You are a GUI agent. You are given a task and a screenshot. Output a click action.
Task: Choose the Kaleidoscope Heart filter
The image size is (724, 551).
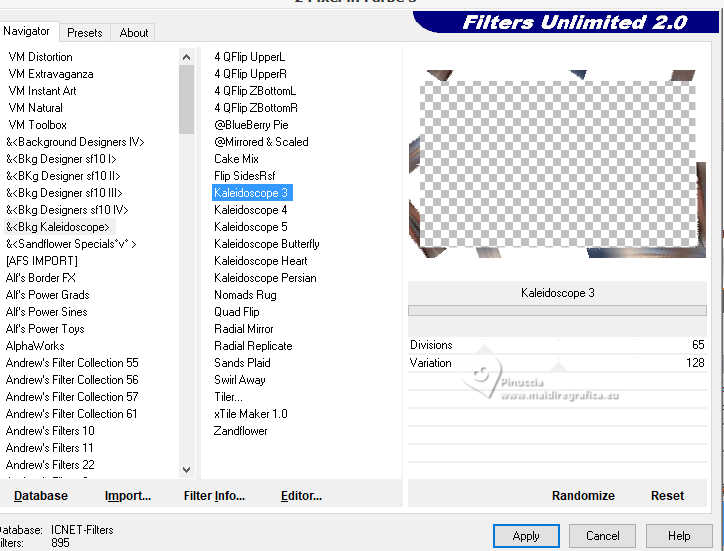pyautogui.click(x=261, y=261)
